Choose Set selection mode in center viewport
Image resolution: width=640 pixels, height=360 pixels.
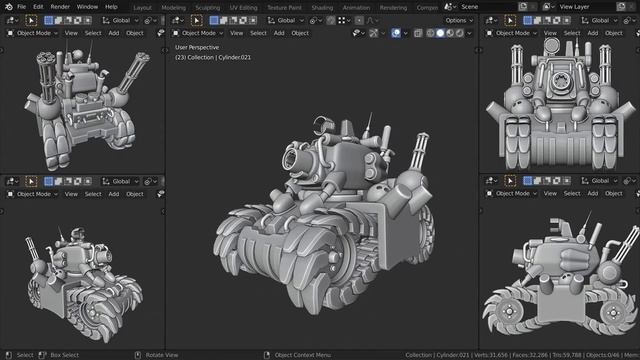214,20
